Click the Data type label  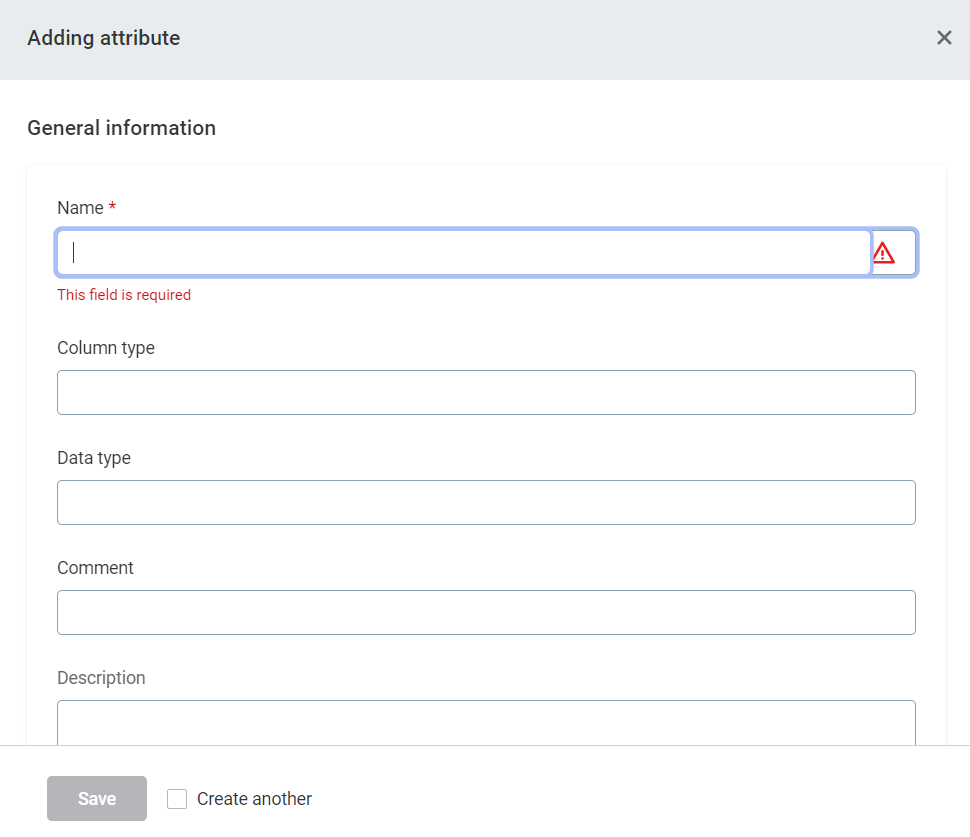pos(94,458)
